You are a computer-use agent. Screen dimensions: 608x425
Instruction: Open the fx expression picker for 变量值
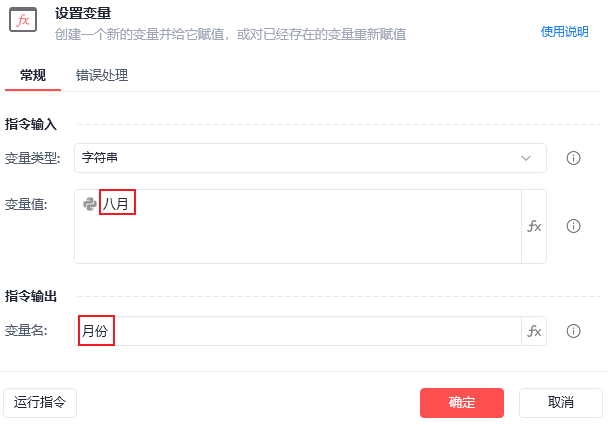point(534,227)
